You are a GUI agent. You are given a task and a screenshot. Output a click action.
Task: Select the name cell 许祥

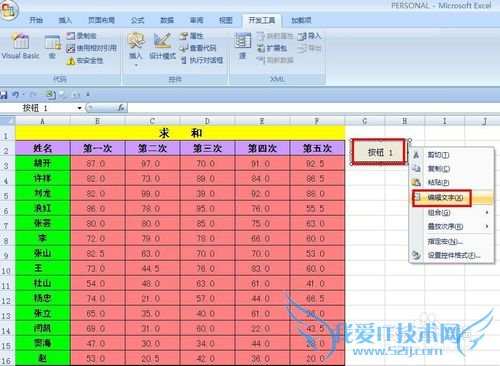43,178
